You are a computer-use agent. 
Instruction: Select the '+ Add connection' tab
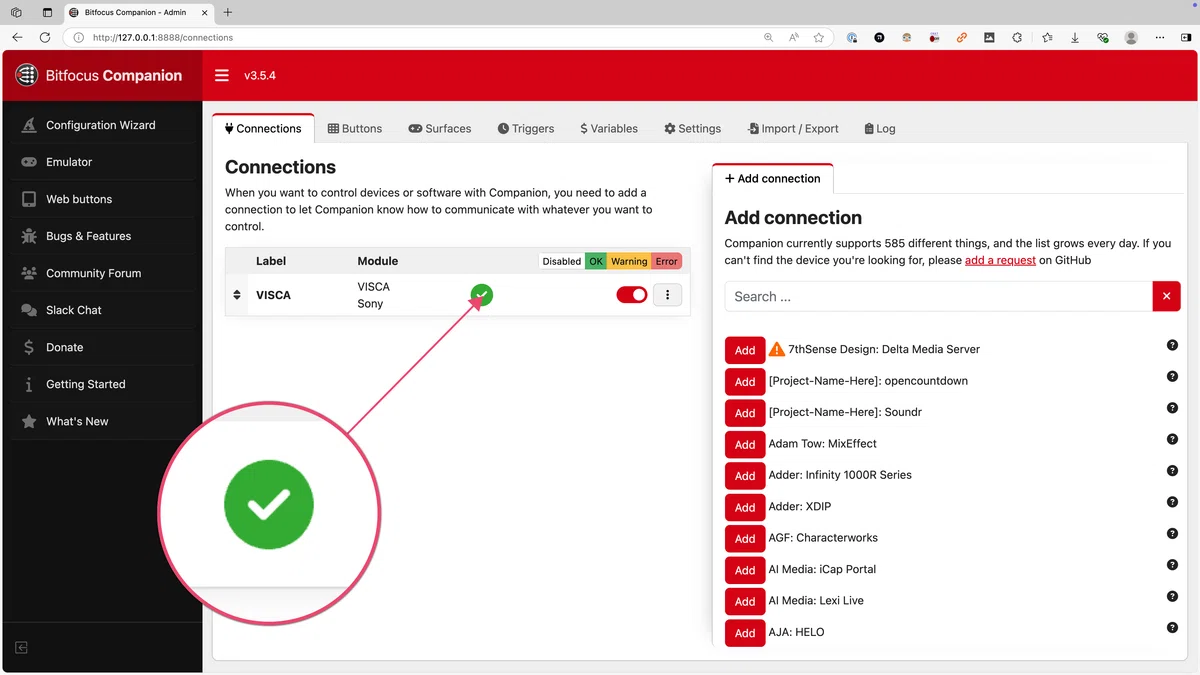click(x=772, y=178)
